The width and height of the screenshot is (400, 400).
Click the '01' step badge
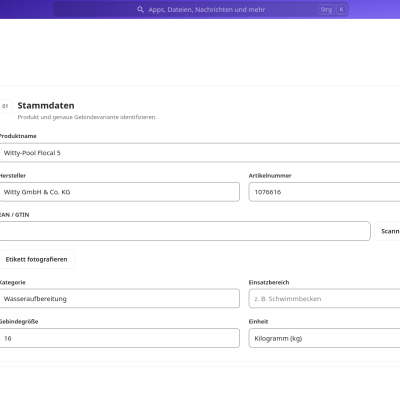[5, 106]
